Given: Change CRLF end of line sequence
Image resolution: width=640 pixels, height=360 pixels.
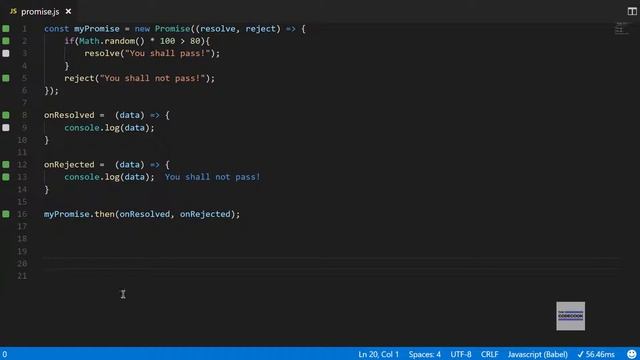Looking at the screenshot, I should 489,354.
